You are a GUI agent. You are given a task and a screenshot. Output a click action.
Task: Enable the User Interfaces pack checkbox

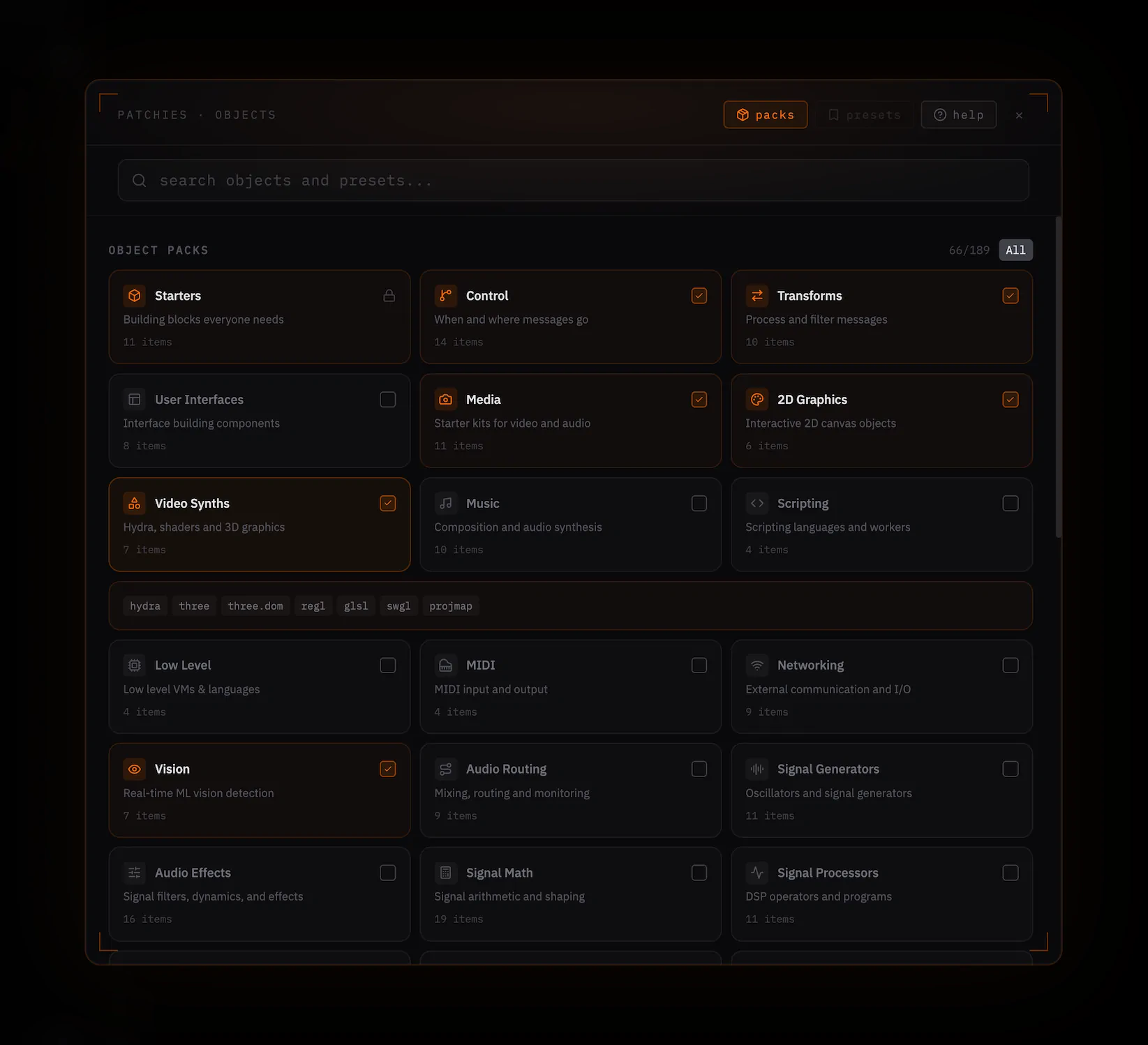[387, 400]
